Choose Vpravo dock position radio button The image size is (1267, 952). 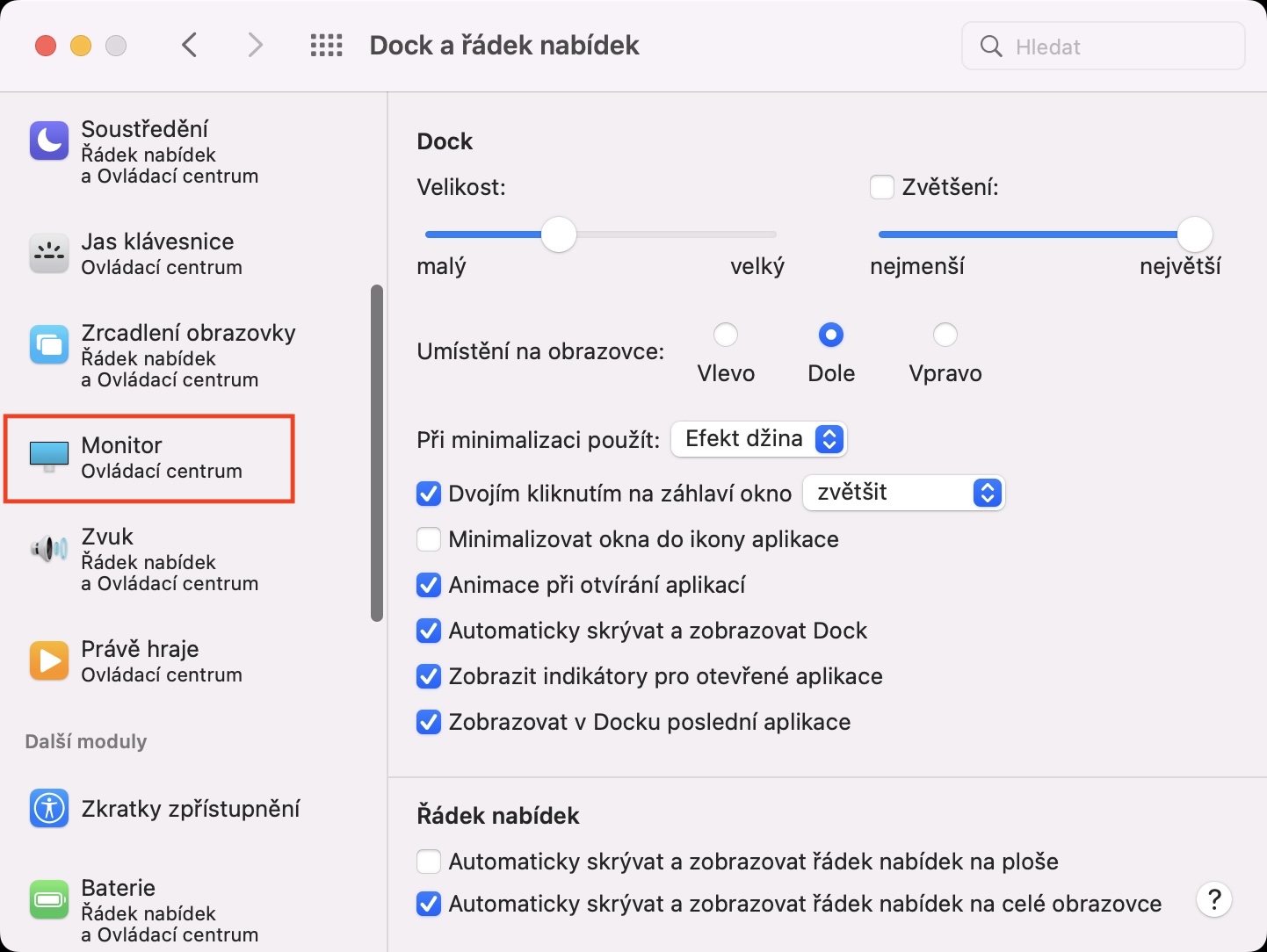point(945,335)
